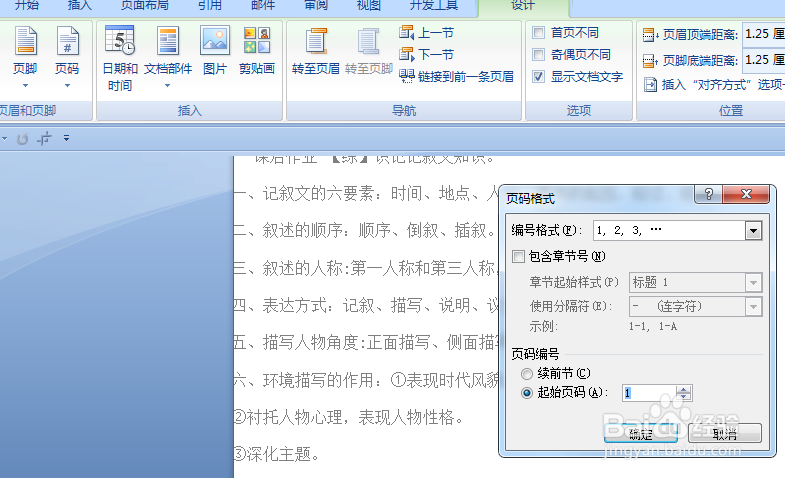Image resolution: width=785 pixels, height=478 pixels.
Task: Click the cross-shaped icon in quick access toolbar
Action: [45, 138]
